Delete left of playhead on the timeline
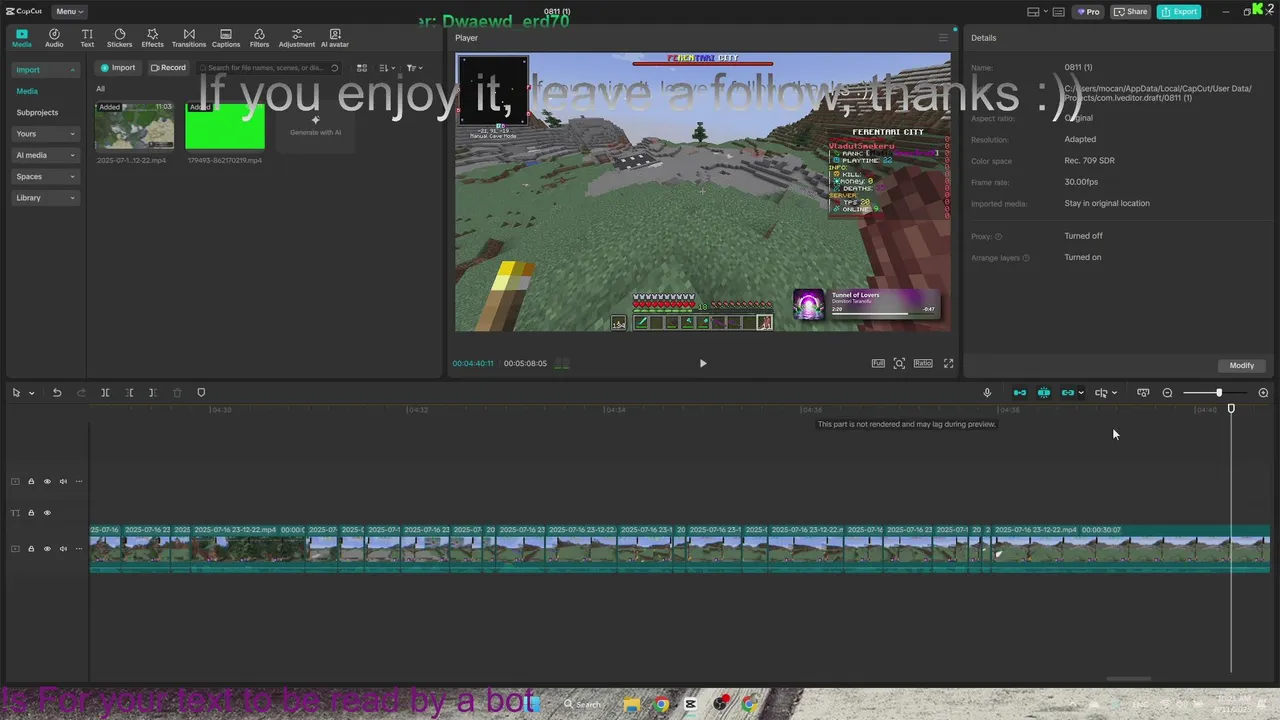 pos(129,393)
